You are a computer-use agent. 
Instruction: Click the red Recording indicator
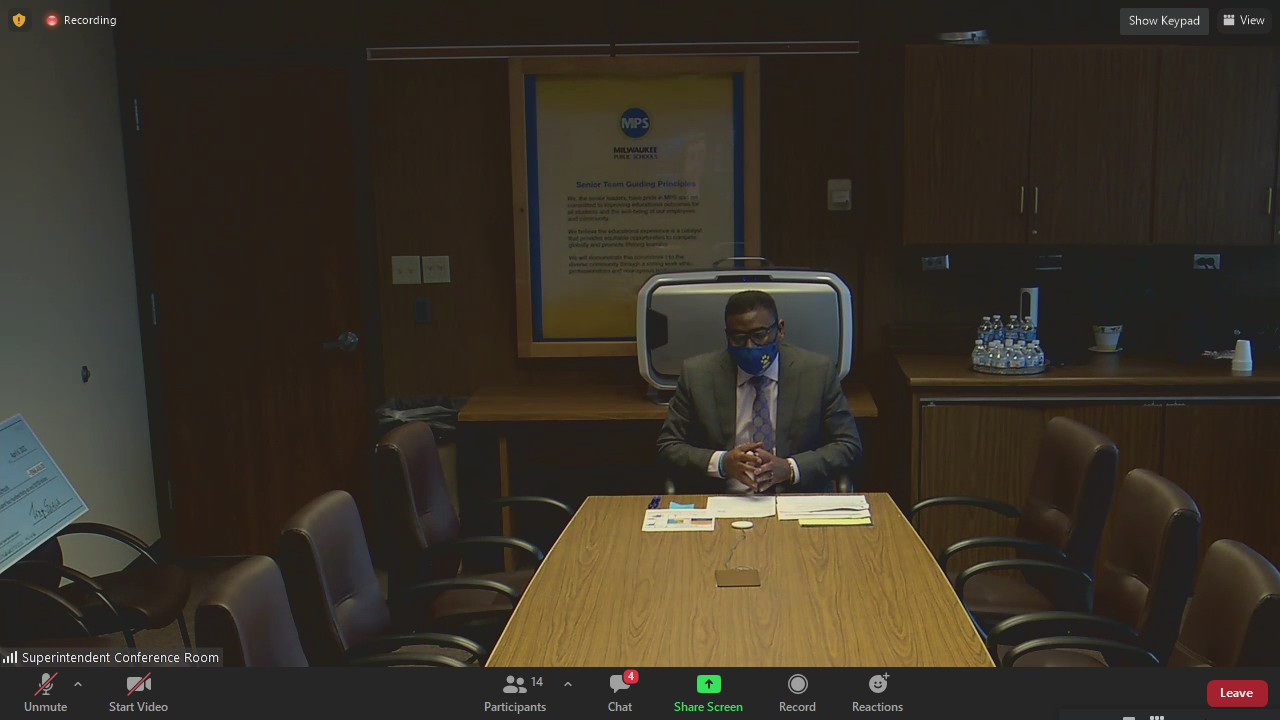tap(81, 20)
